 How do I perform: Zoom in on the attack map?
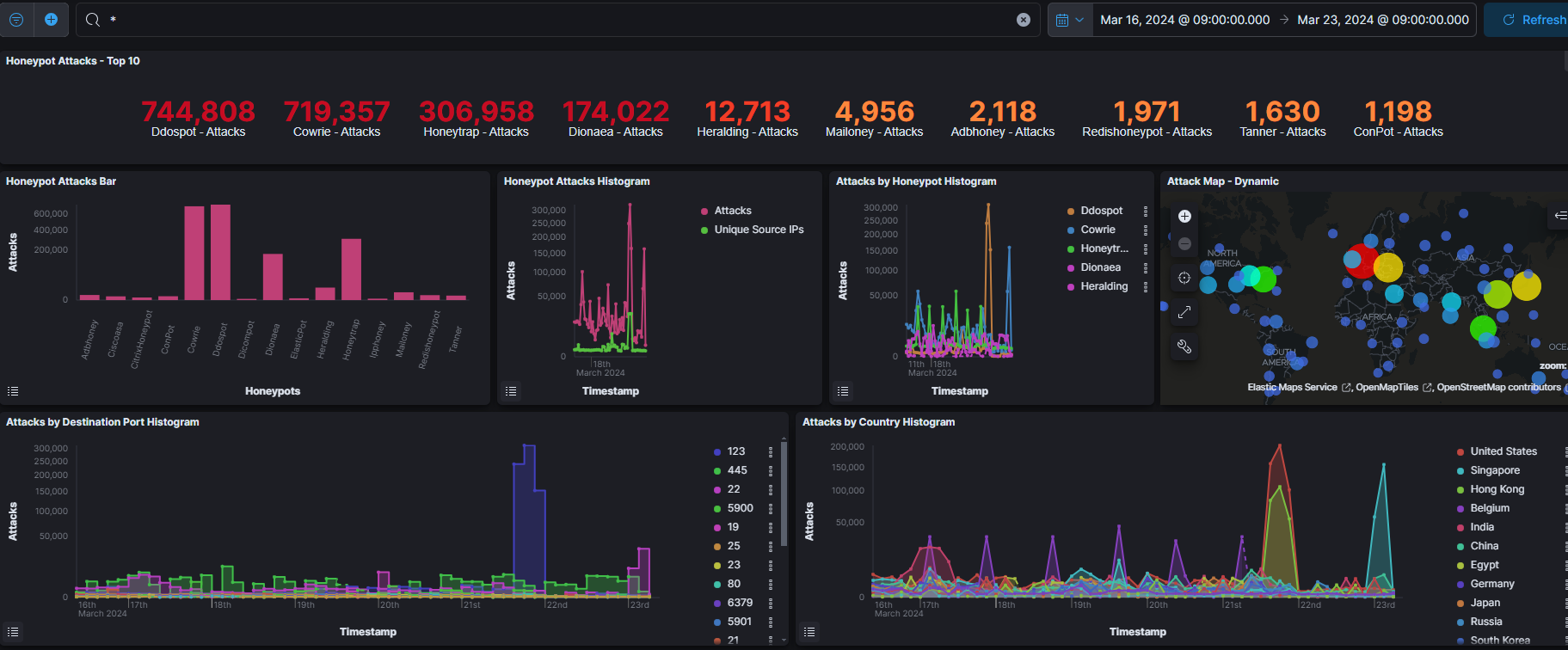pyautogui.click(x=1184, y=217)
